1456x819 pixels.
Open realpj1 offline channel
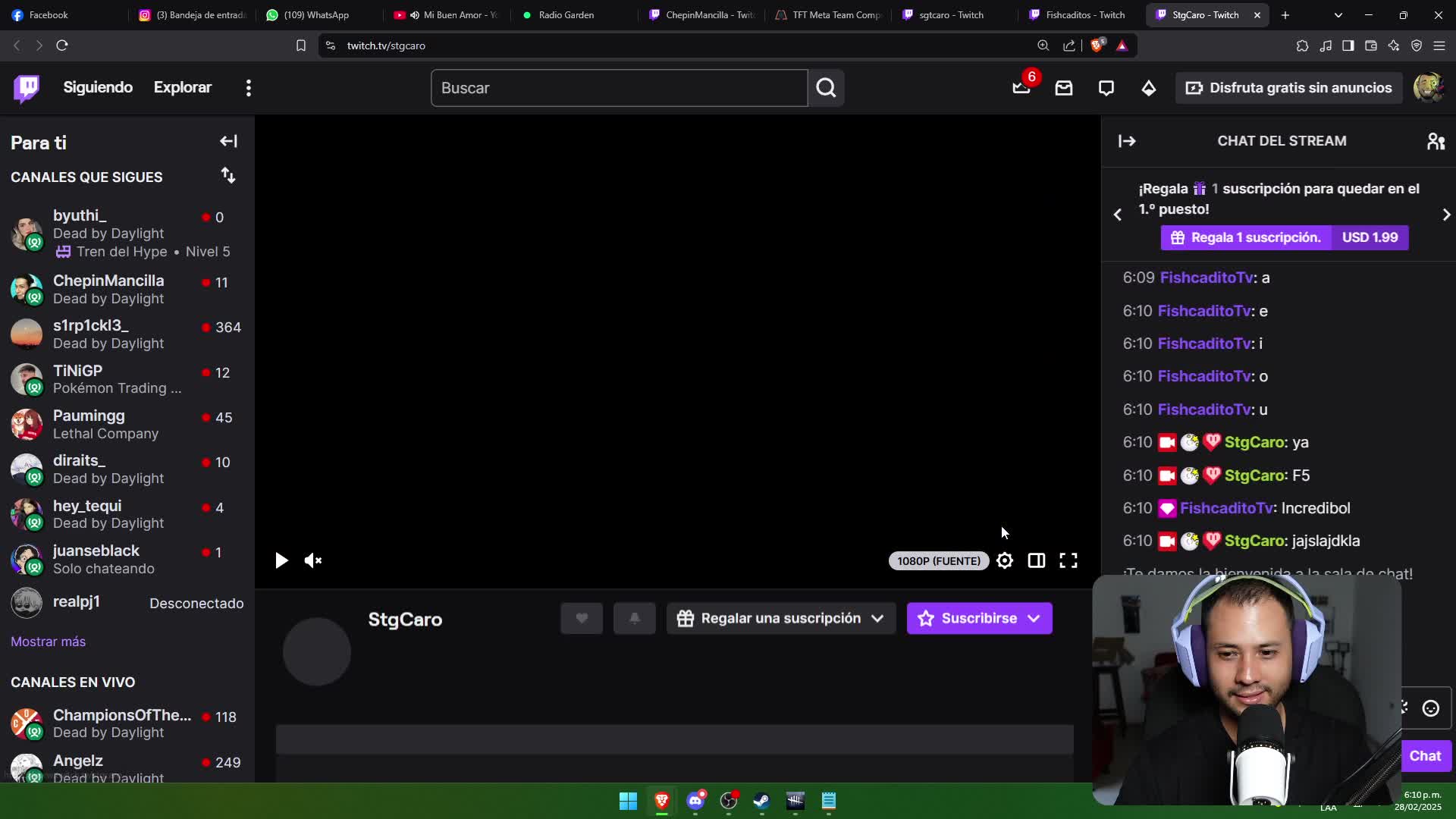pos(127,603)
